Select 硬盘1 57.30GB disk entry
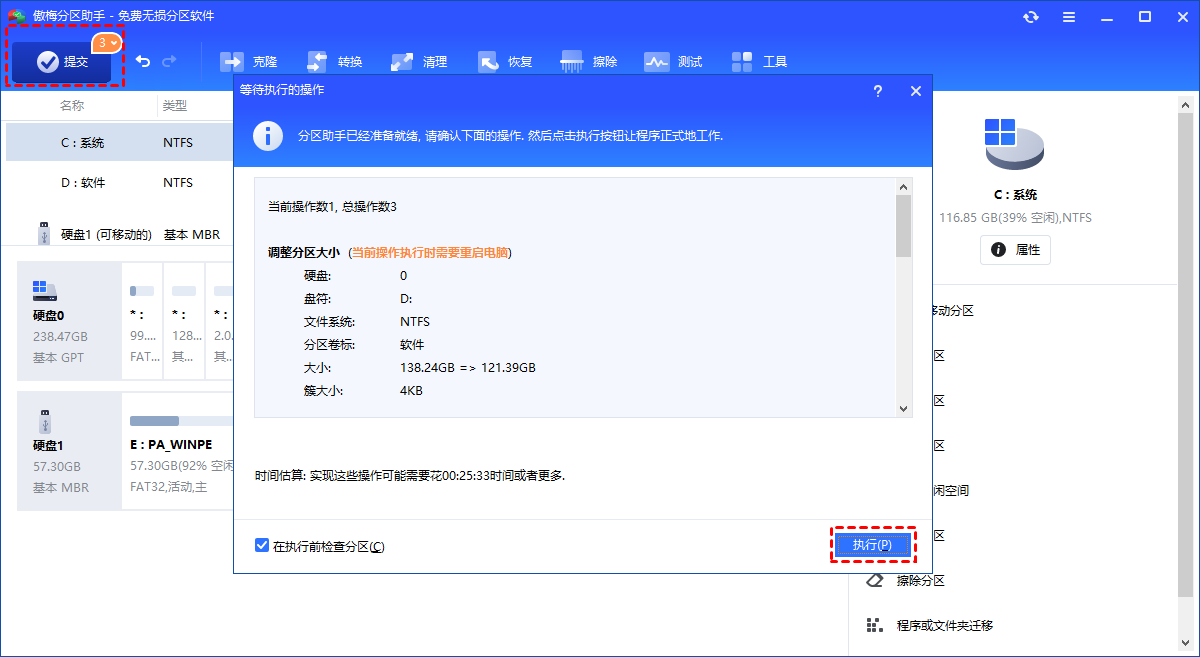The image size is (1200, 657). click(x=61, y=451)
